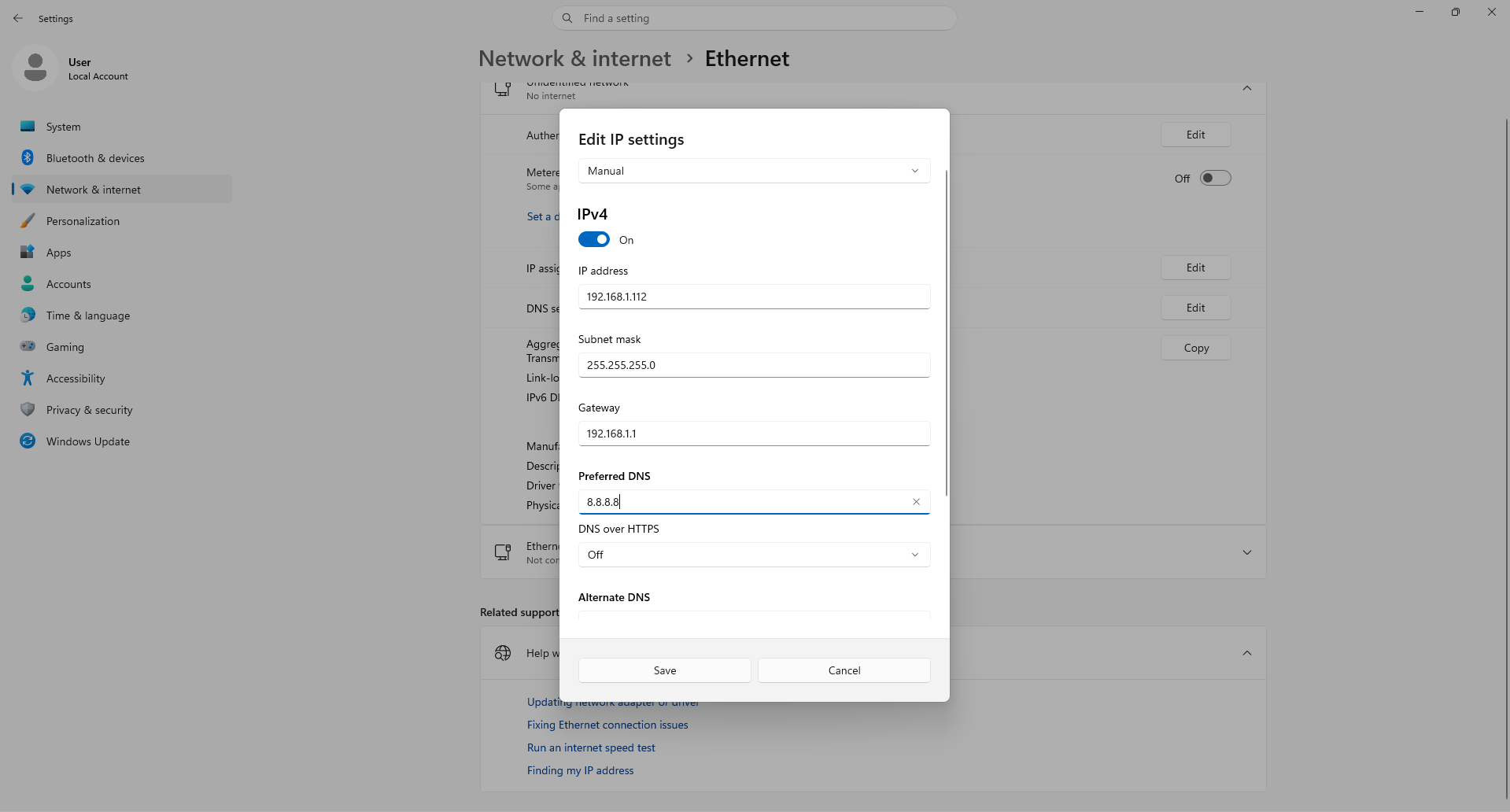The height and width of the screenshot is (812, 1510).
Task: Select System in sidebar
Action: [122, 127]
